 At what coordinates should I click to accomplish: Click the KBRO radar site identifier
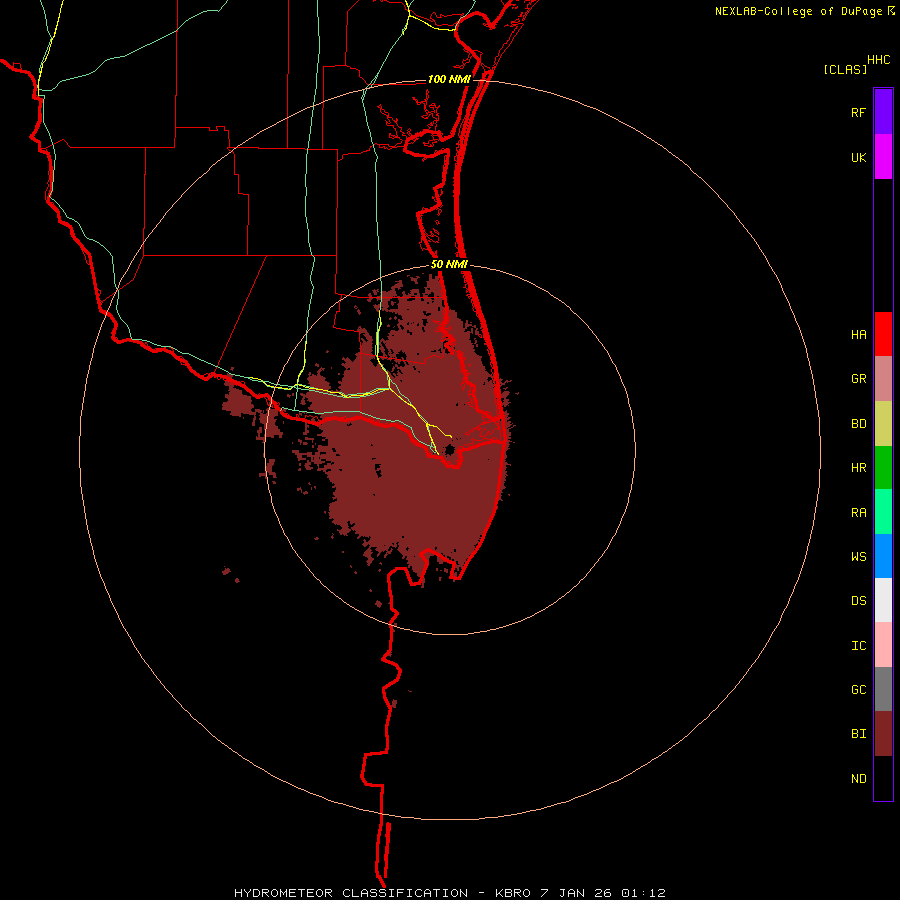pos(513,893)
